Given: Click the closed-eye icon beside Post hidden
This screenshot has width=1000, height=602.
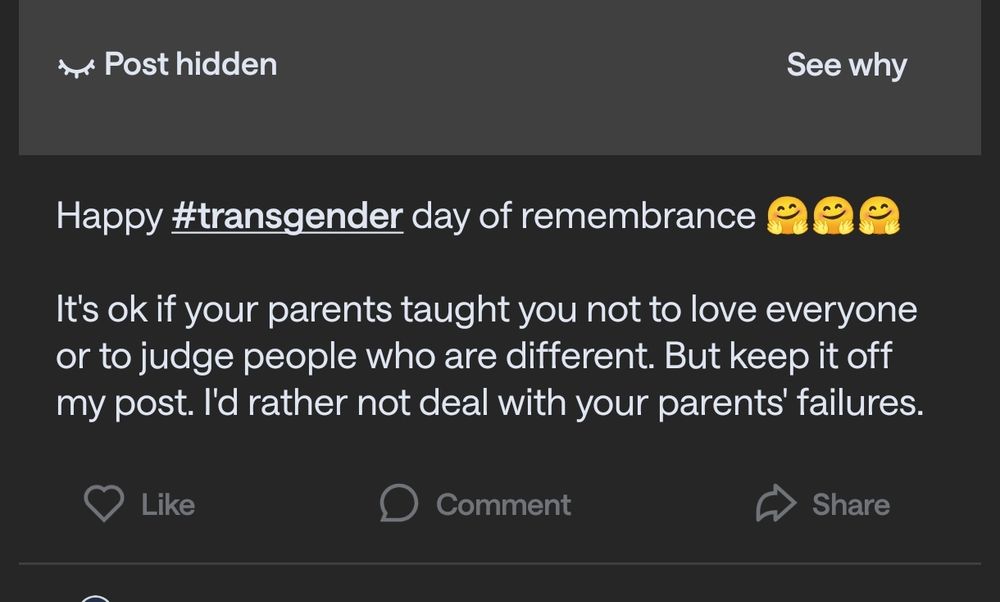Looking at the screenshot, I should pos(76,67).
